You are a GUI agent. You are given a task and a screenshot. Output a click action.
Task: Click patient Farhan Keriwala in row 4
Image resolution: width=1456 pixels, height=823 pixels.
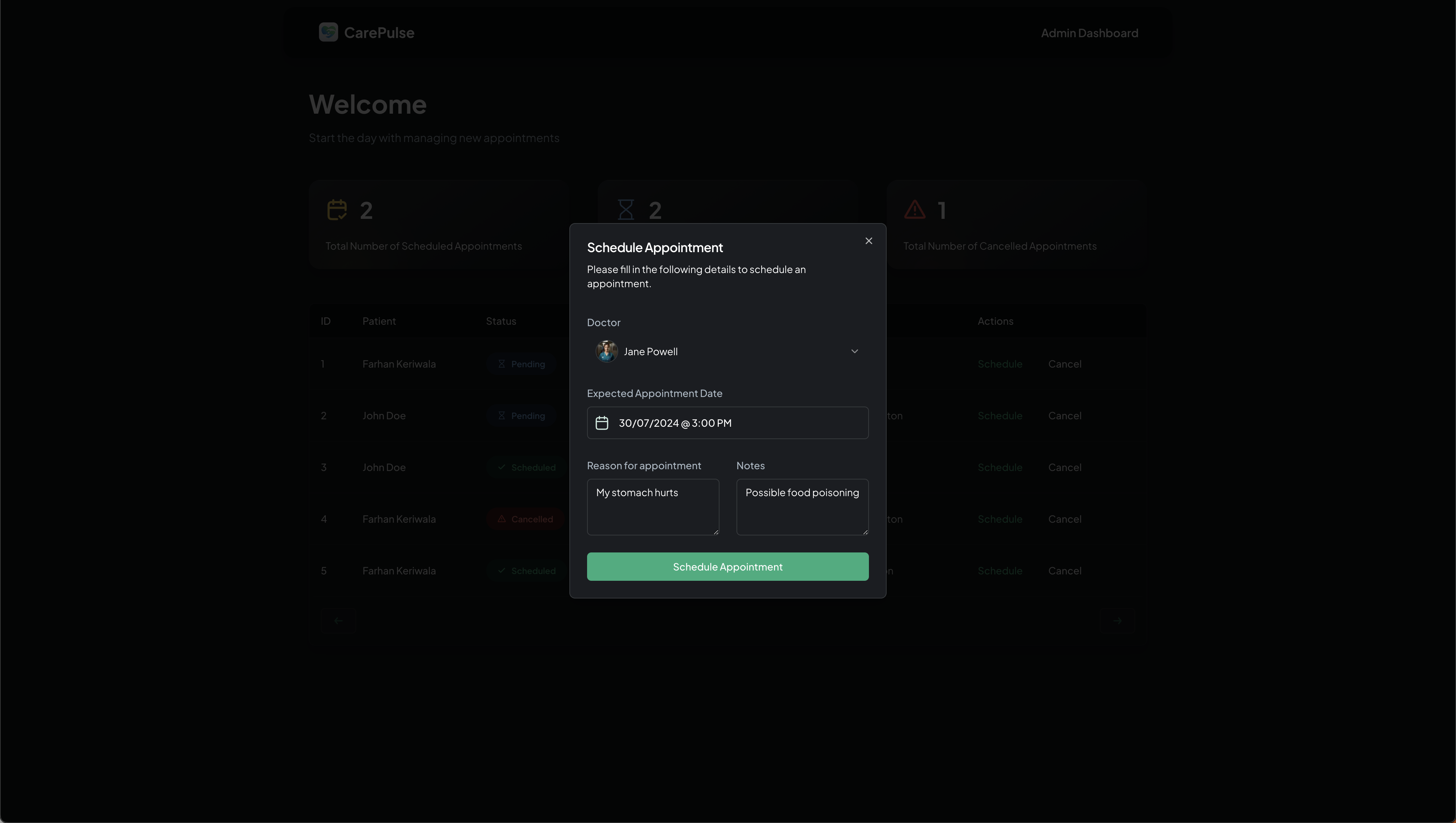pyautogui.click(x=399, y=520)
